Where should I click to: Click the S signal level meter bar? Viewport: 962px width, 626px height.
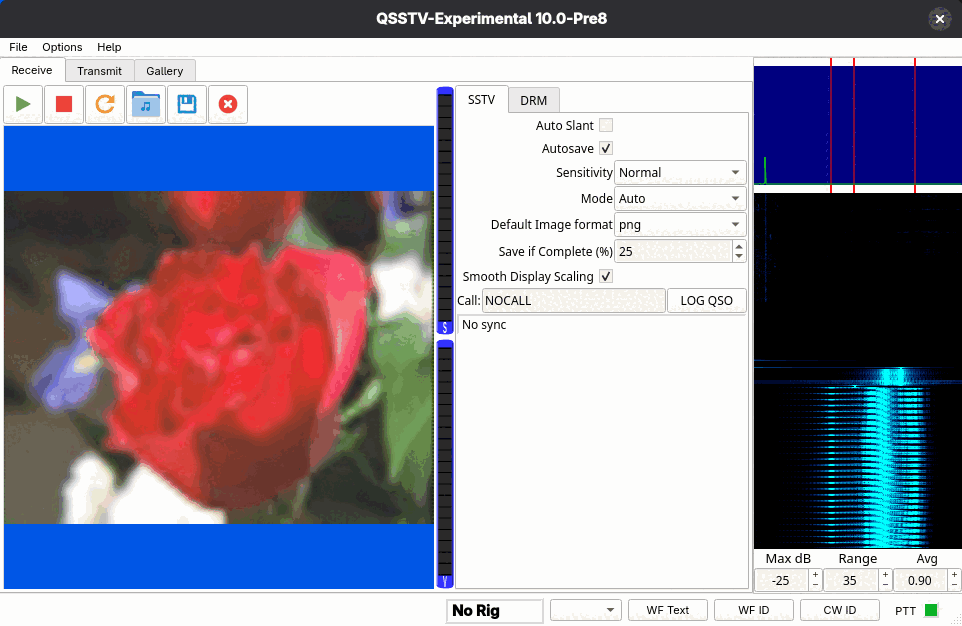click(445, 211)
